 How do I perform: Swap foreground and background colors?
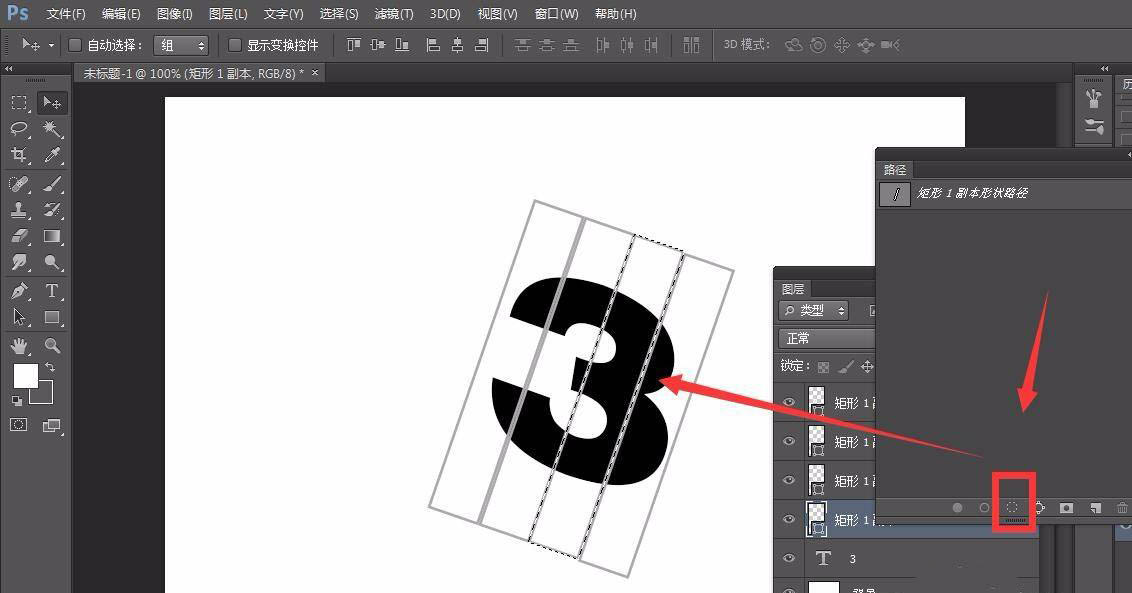[x=50, y=367]
